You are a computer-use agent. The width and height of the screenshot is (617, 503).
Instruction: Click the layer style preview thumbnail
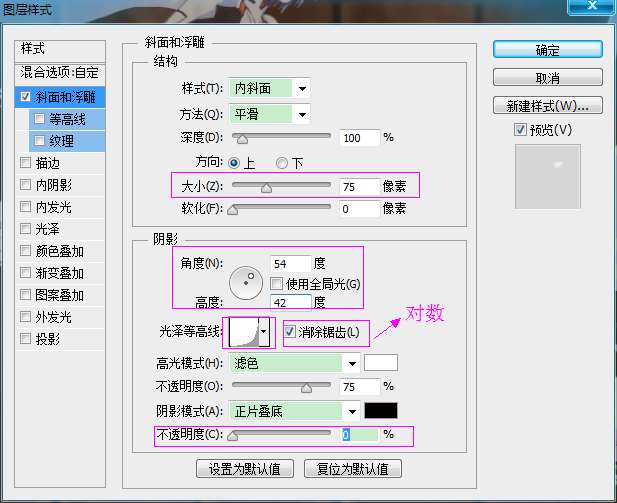tap(554, 176)
